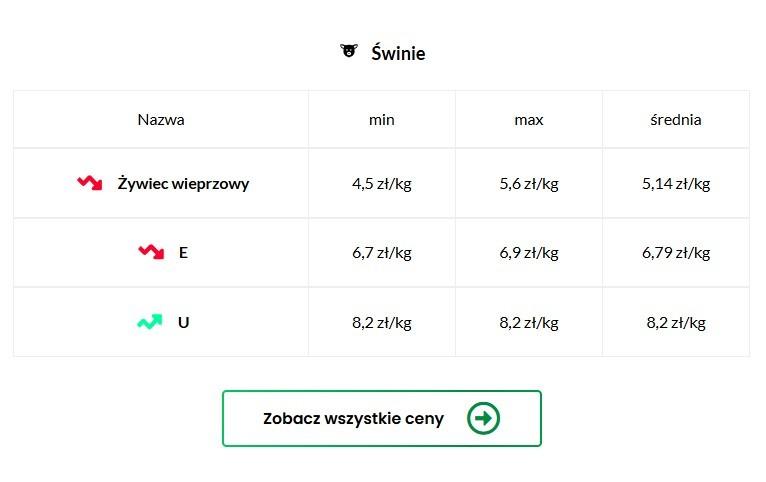766x482 pixels.
Task: Select the Żywiec wieprzowy row name
Action: 183,184
